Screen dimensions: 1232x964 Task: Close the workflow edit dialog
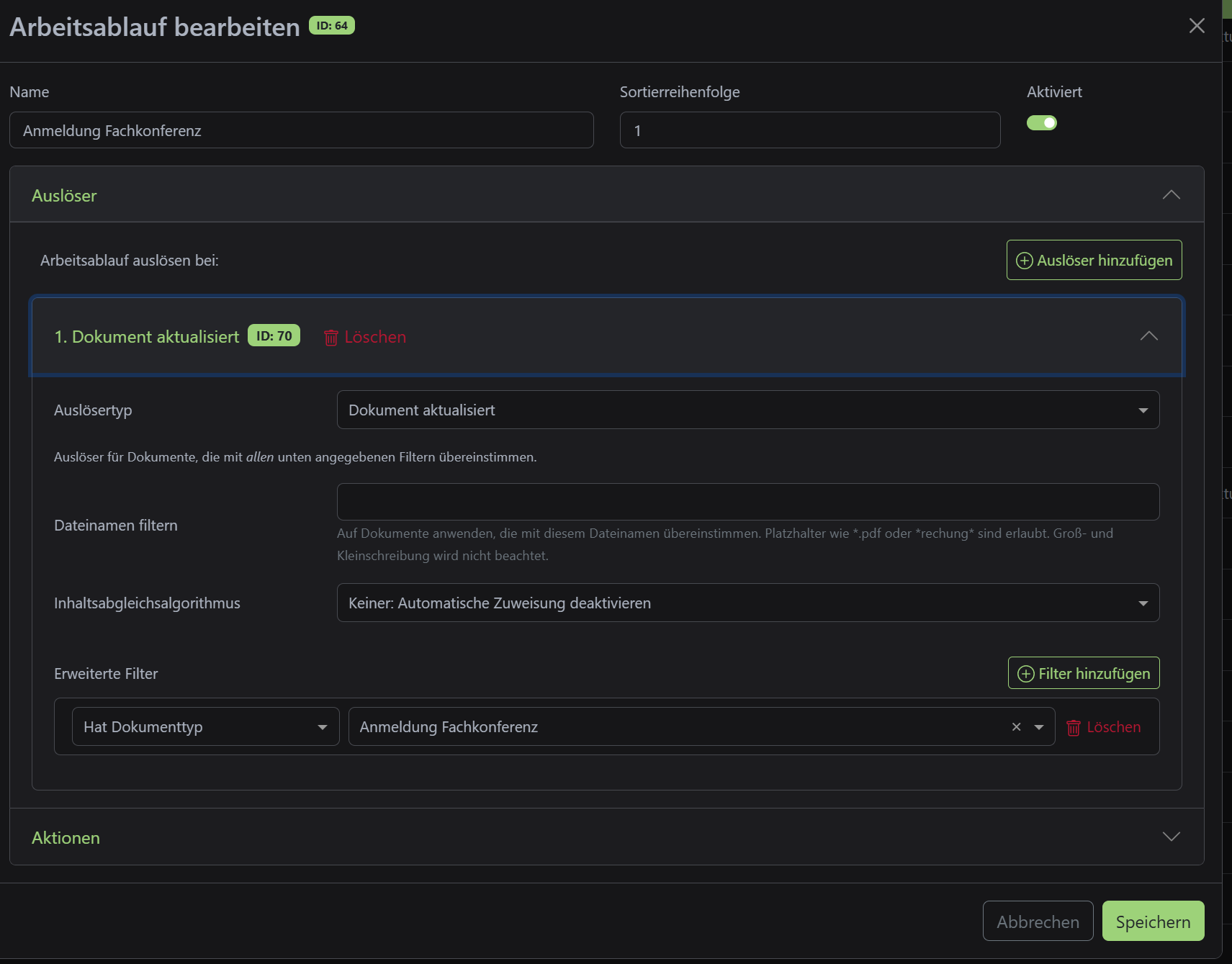tap(1196, 26)
